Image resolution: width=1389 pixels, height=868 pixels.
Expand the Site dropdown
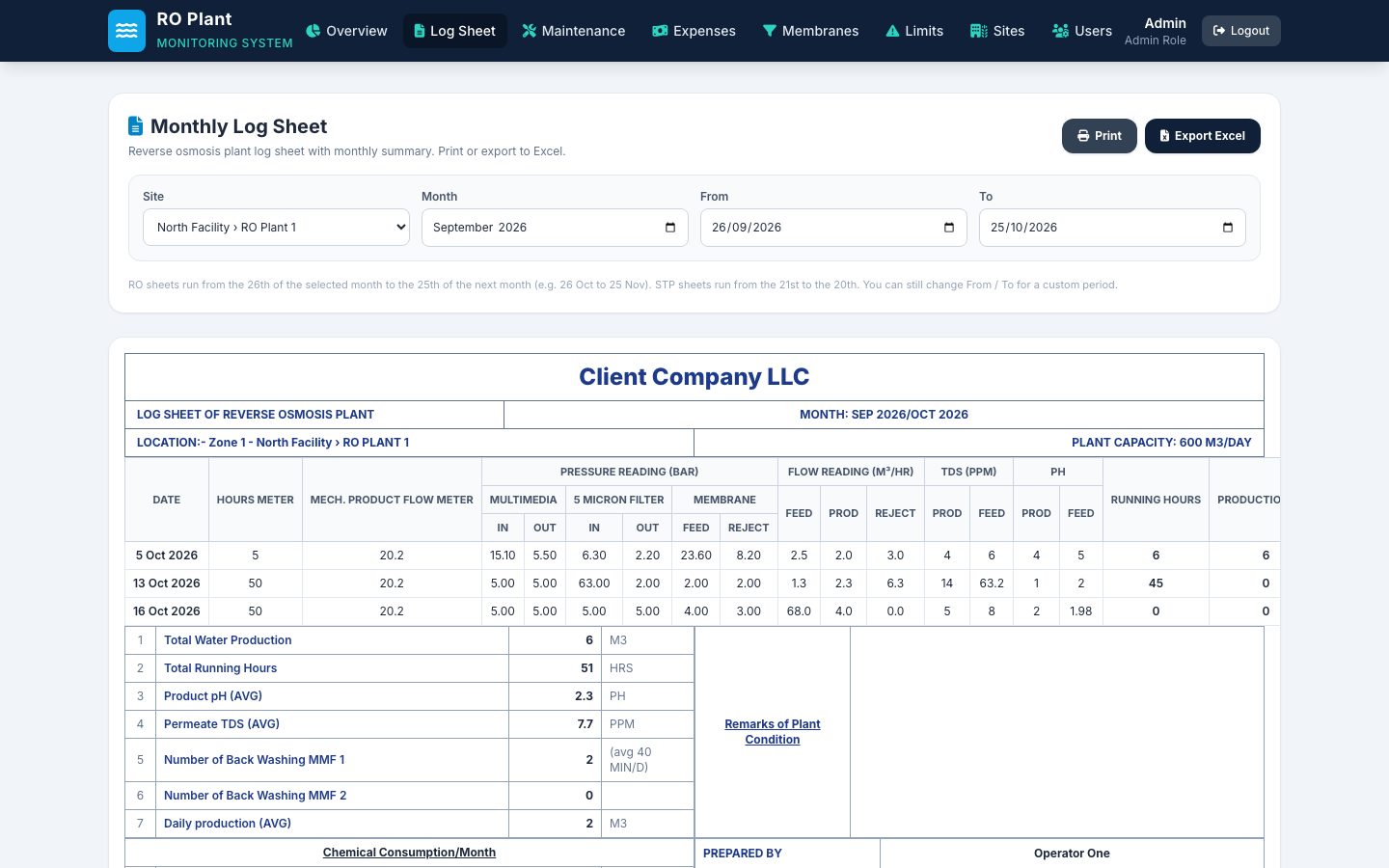coord(277,228)
